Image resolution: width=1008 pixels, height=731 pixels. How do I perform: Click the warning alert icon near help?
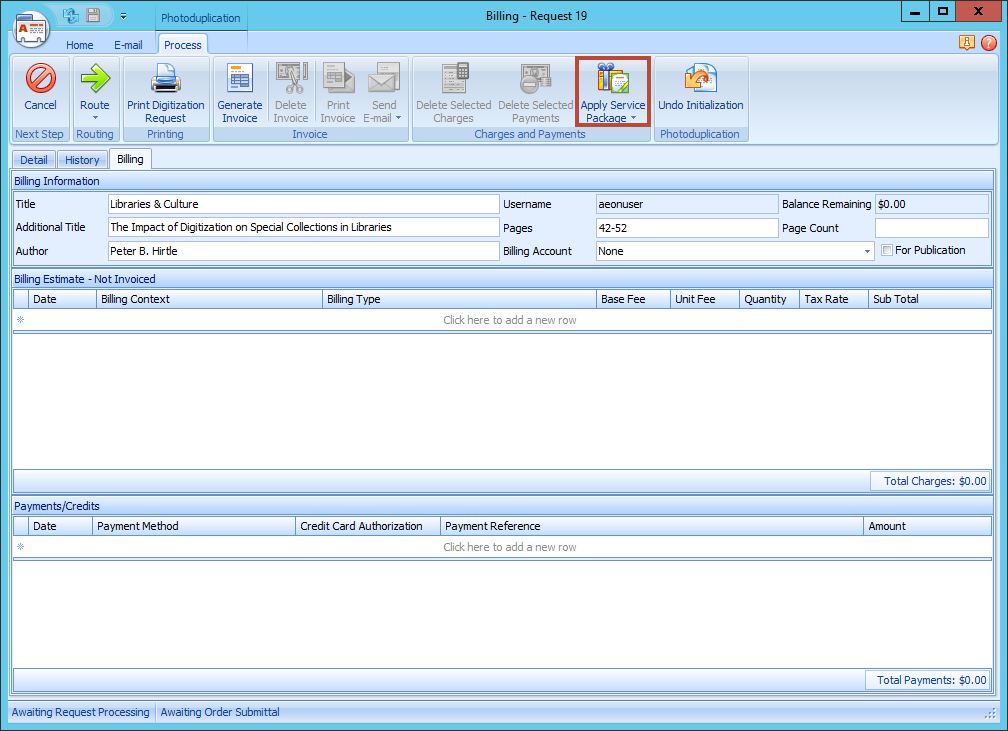[x=967, y=43]
